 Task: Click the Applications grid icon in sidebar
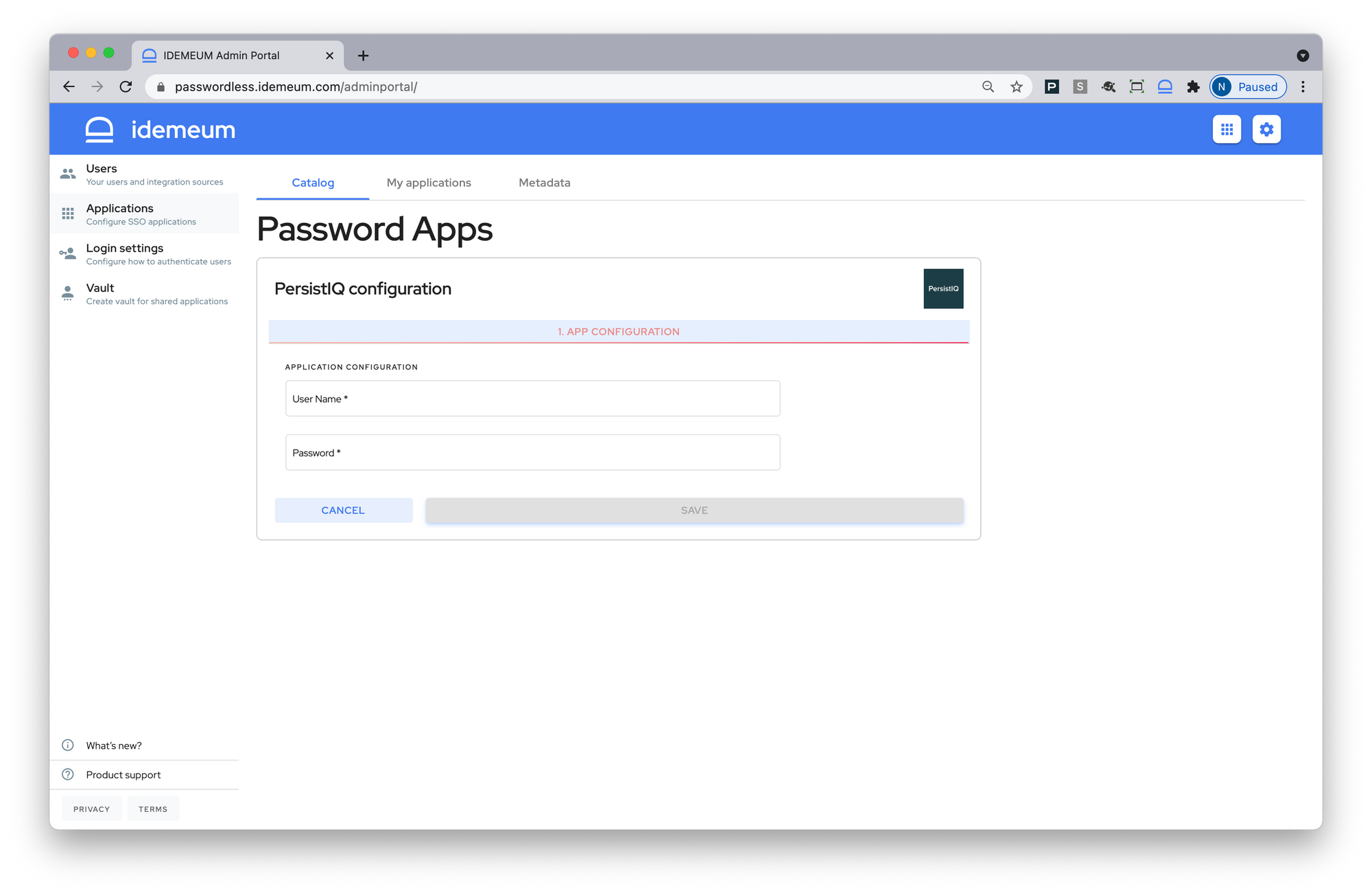click(68, 213)
